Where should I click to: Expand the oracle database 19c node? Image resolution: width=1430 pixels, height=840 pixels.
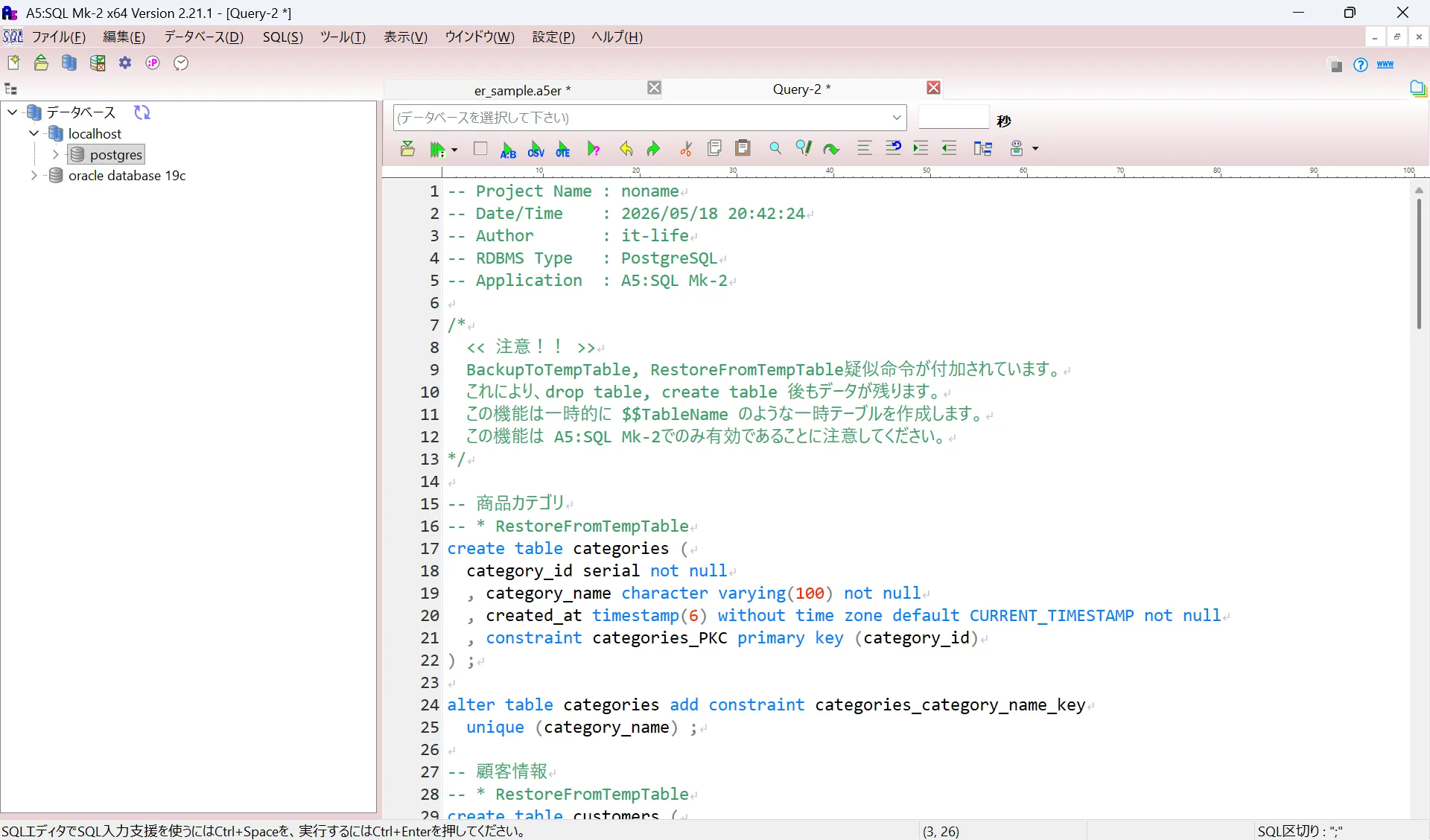pyautogui.click(x=34, y=176)
